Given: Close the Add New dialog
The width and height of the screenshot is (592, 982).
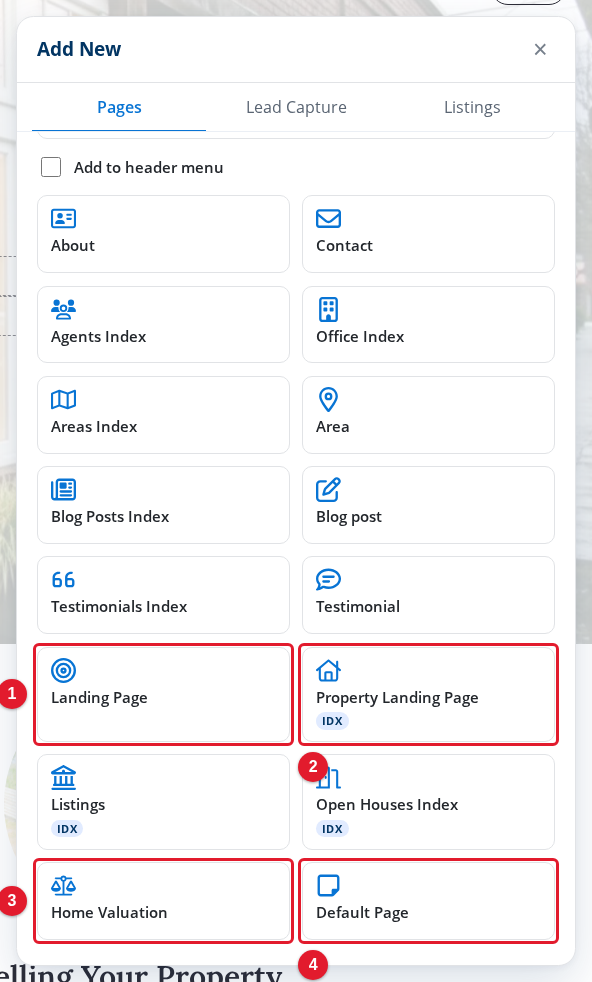Looking at the screenshot, I should [x=540, y=49].
